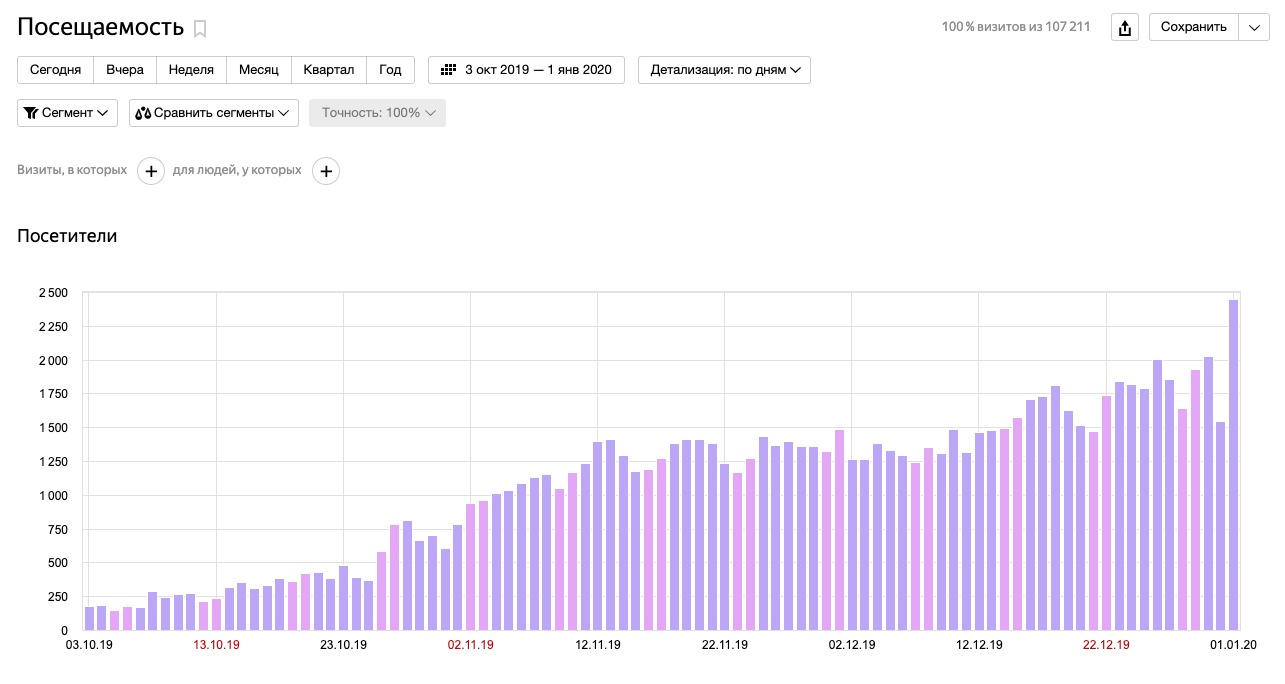The image size is (1285, 684).
Task: Open the date range picker 3 окт 2019 — 1 янв 2020
Action: (x=526, y=70)
